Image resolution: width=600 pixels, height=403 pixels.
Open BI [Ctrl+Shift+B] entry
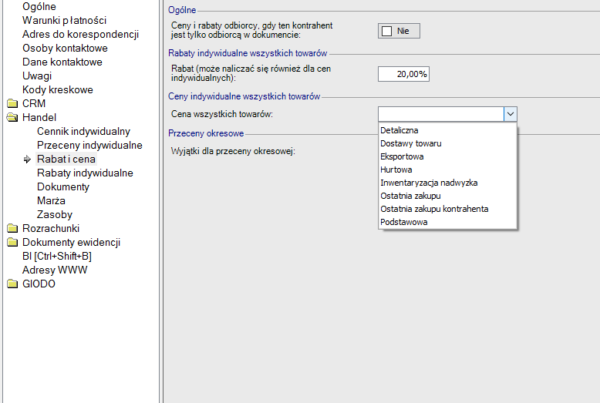(57, 256)
